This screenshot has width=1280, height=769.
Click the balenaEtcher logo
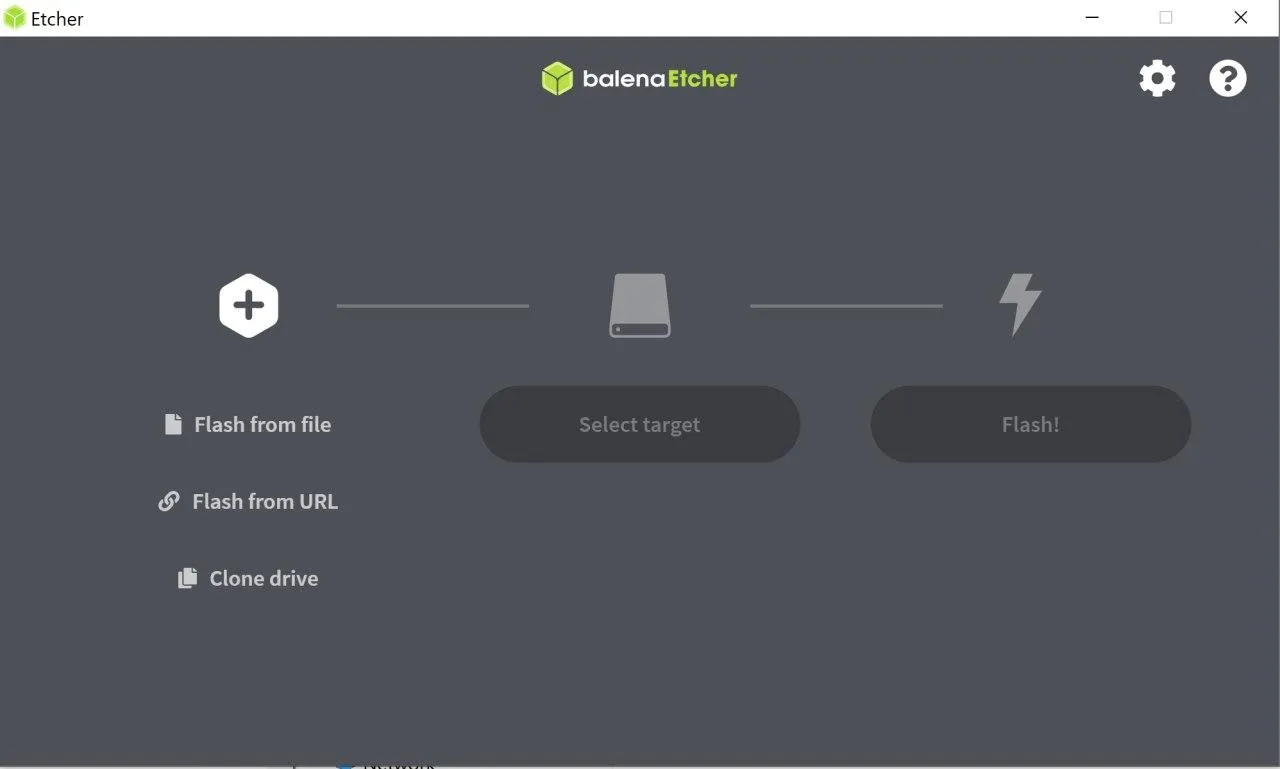[x=640, y=79]
